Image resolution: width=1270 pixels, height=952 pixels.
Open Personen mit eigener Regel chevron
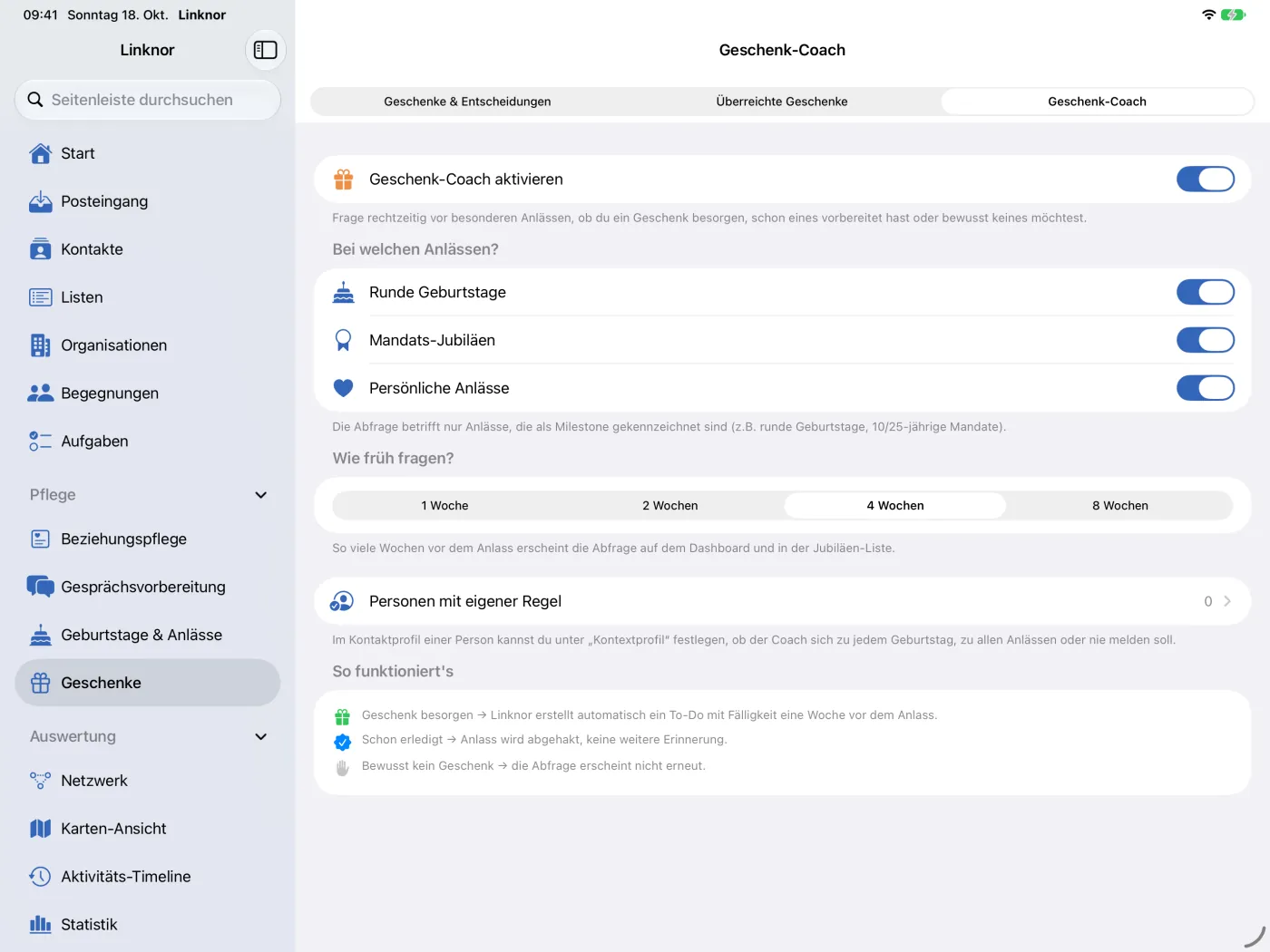coord(1227,601)
